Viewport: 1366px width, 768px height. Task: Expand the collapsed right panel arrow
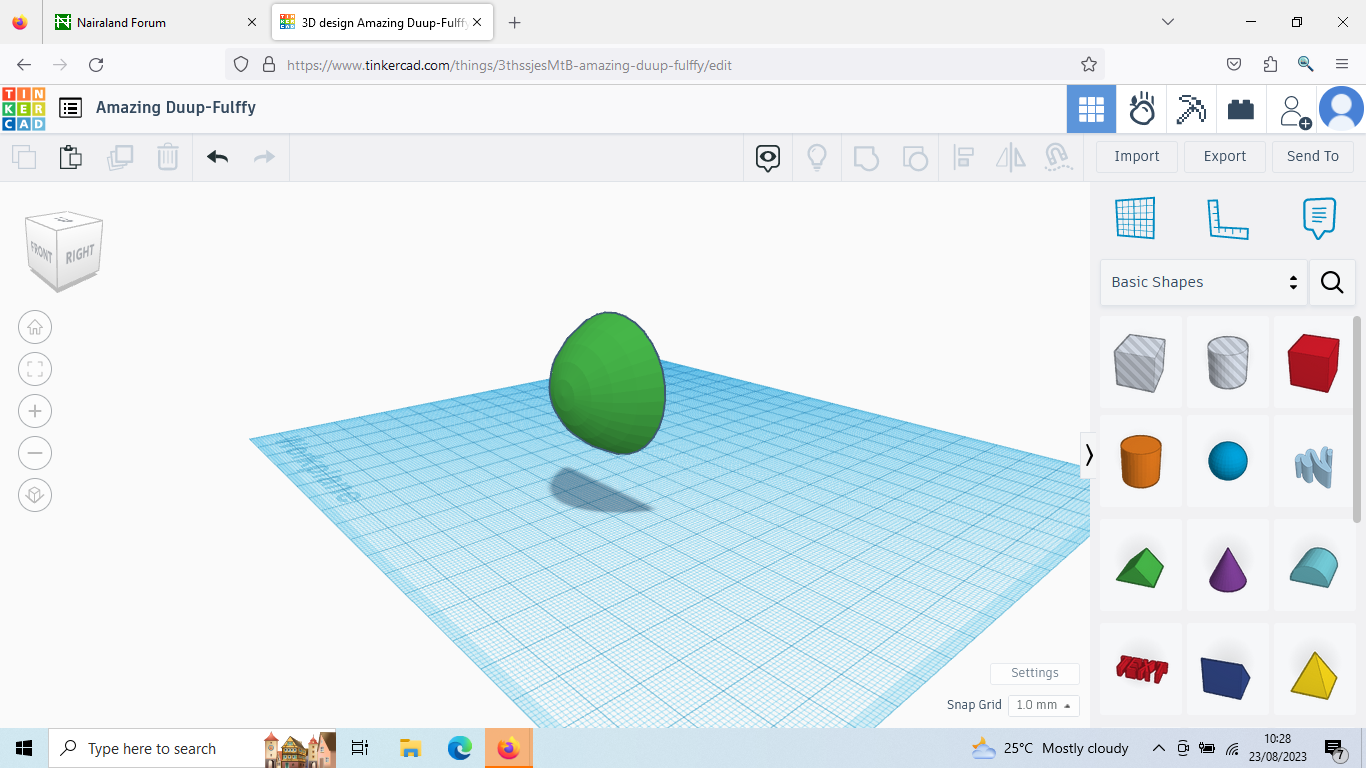tap(1089, 455)
